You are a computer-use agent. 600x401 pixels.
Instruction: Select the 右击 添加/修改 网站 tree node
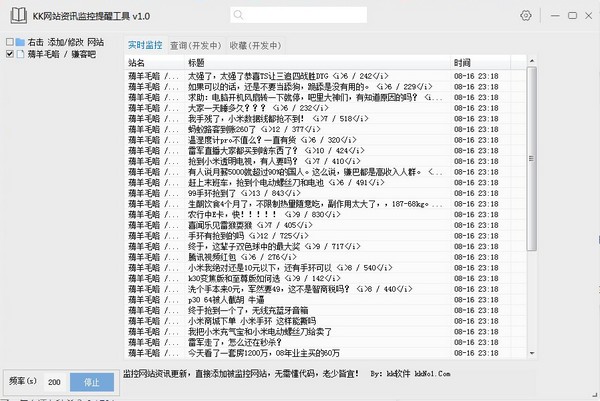(65, 42)
